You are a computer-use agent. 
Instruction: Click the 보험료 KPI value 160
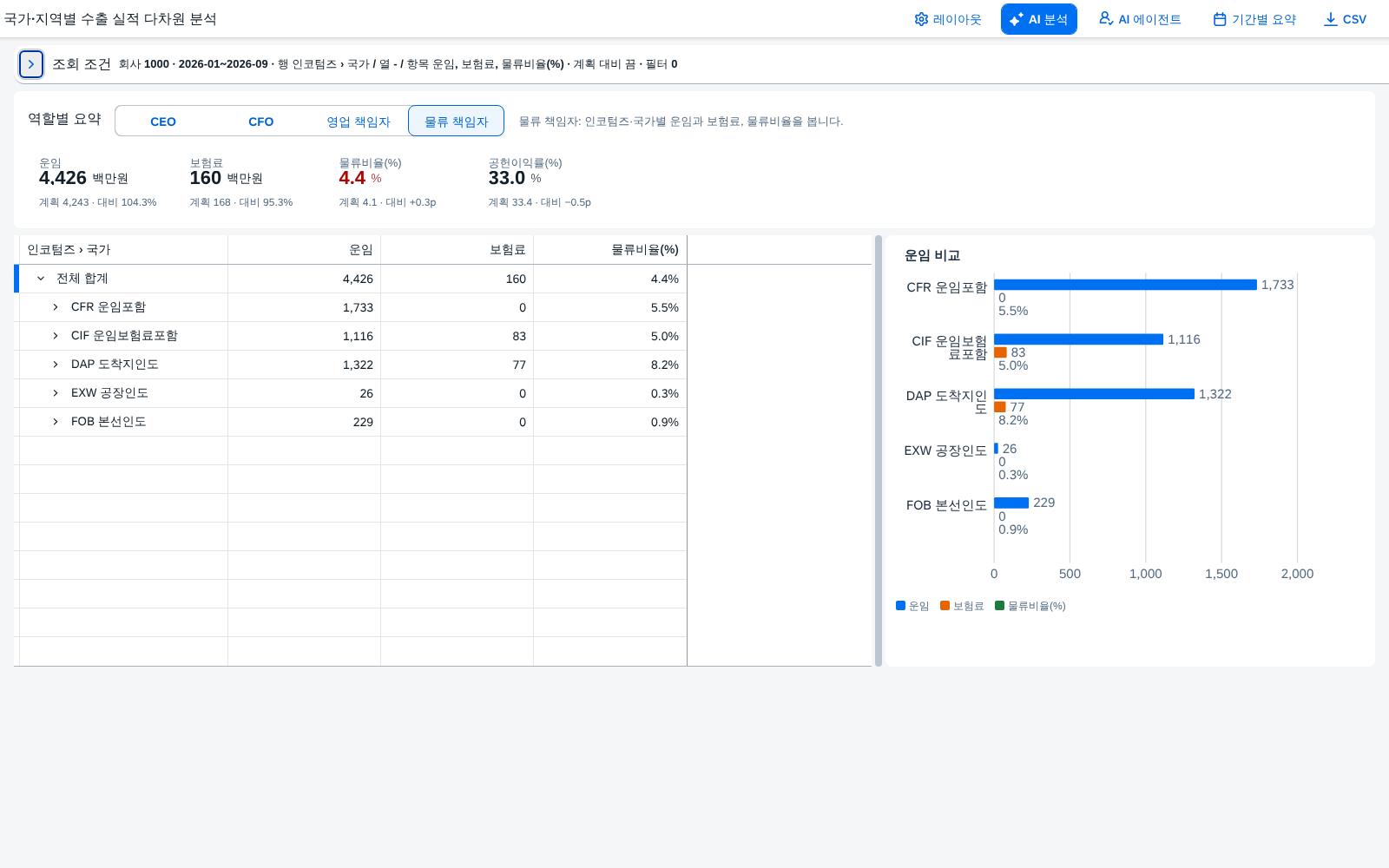(x=206, y=178)
